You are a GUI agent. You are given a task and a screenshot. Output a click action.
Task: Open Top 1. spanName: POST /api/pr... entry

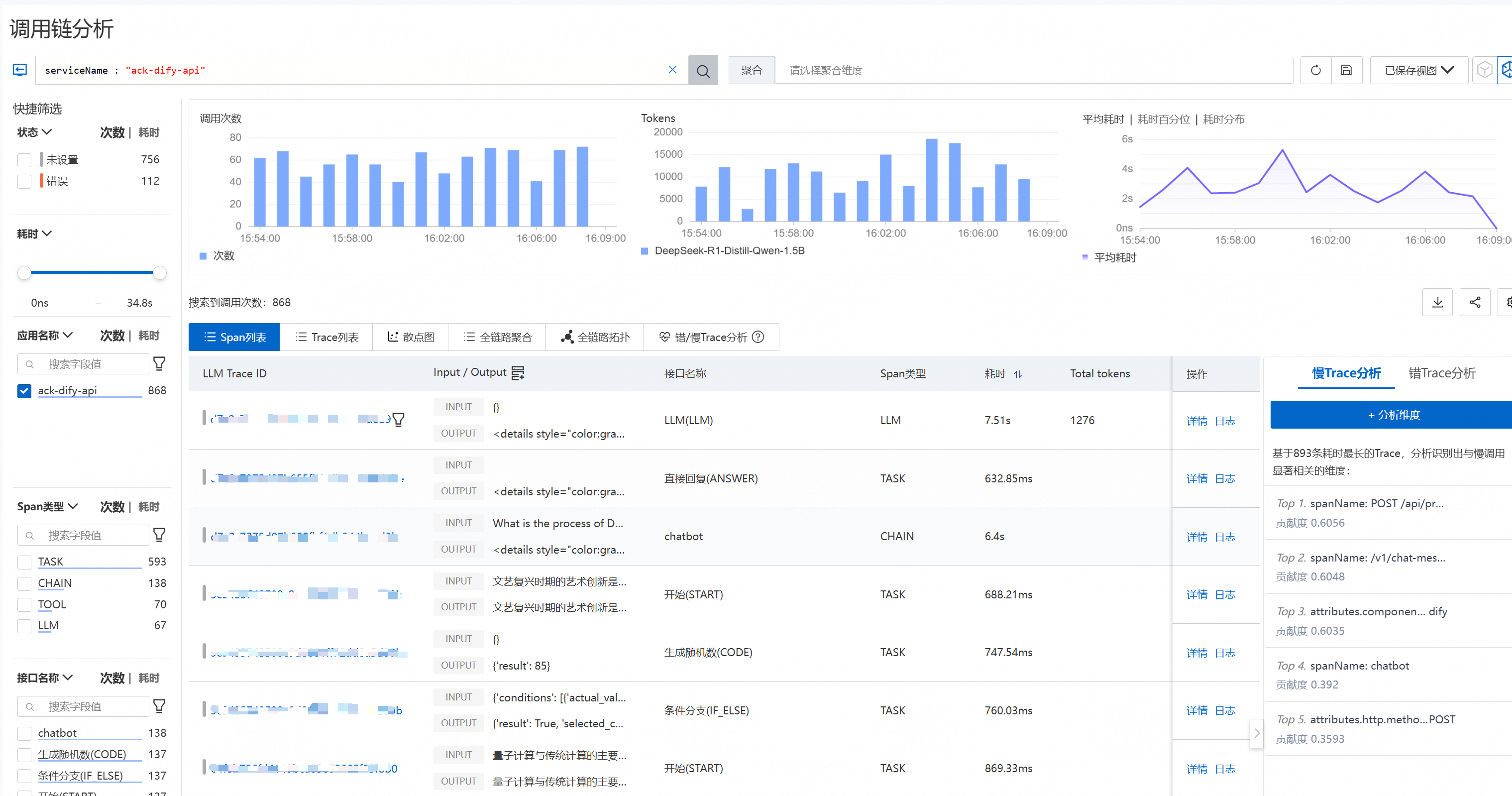click(x=1388, y=512)
